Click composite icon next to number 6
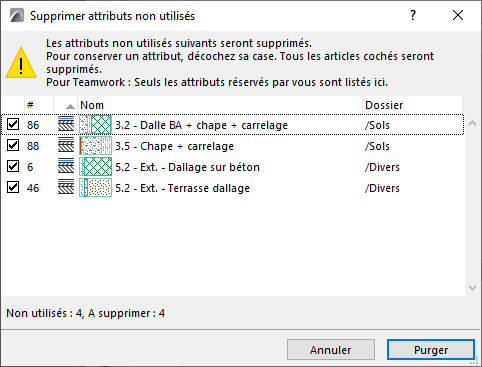This screenshot has height=367, width=482. point(66,167)
